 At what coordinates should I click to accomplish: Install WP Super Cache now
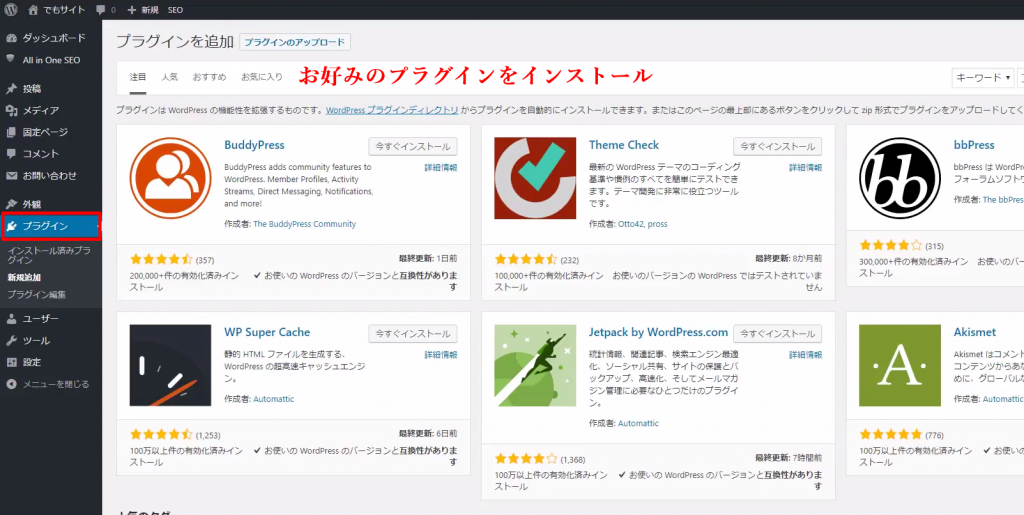click(x=413, y=334)
